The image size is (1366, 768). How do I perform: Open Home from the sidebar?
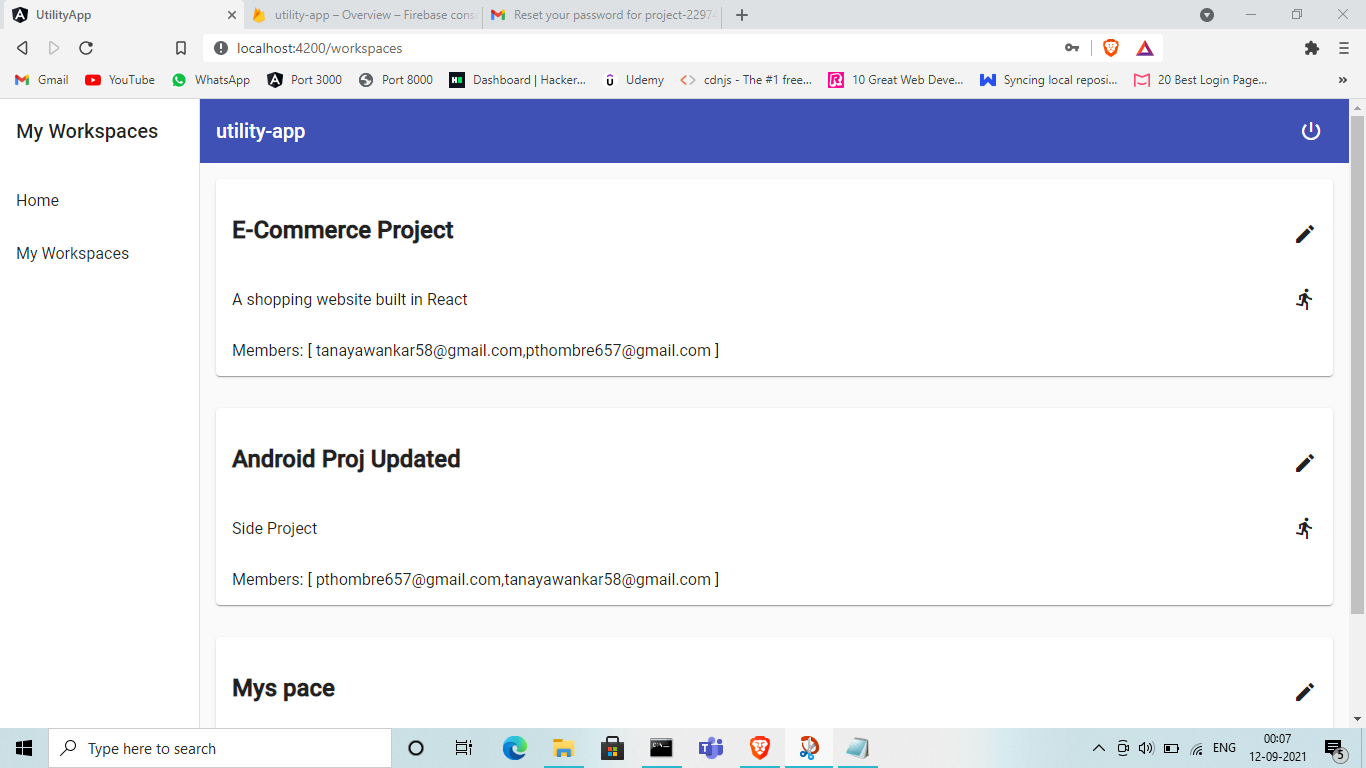click(x=37, y=200)
